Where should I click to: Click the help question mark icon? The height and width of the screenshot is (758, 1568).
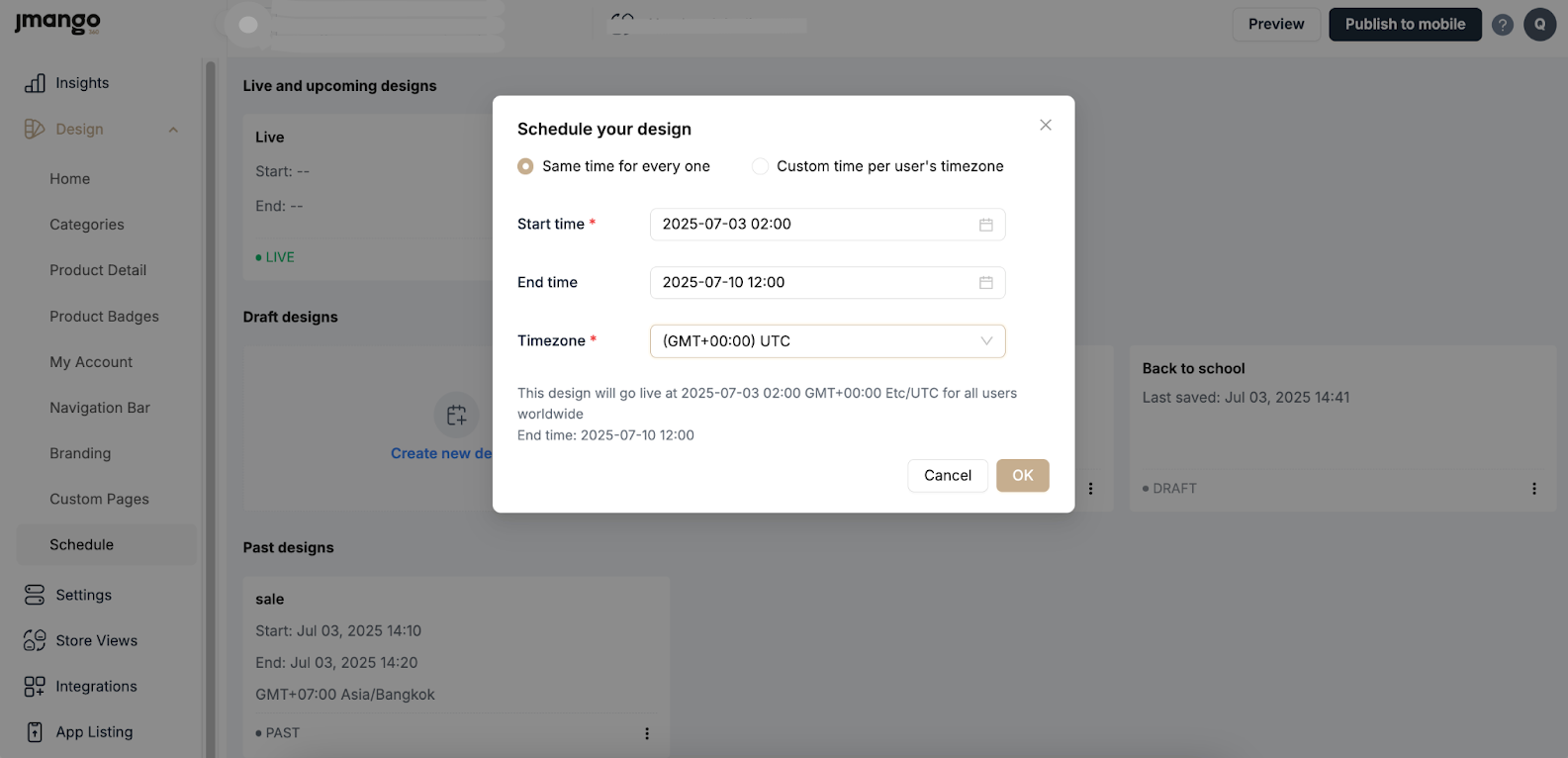click(x=1502, y=25)
